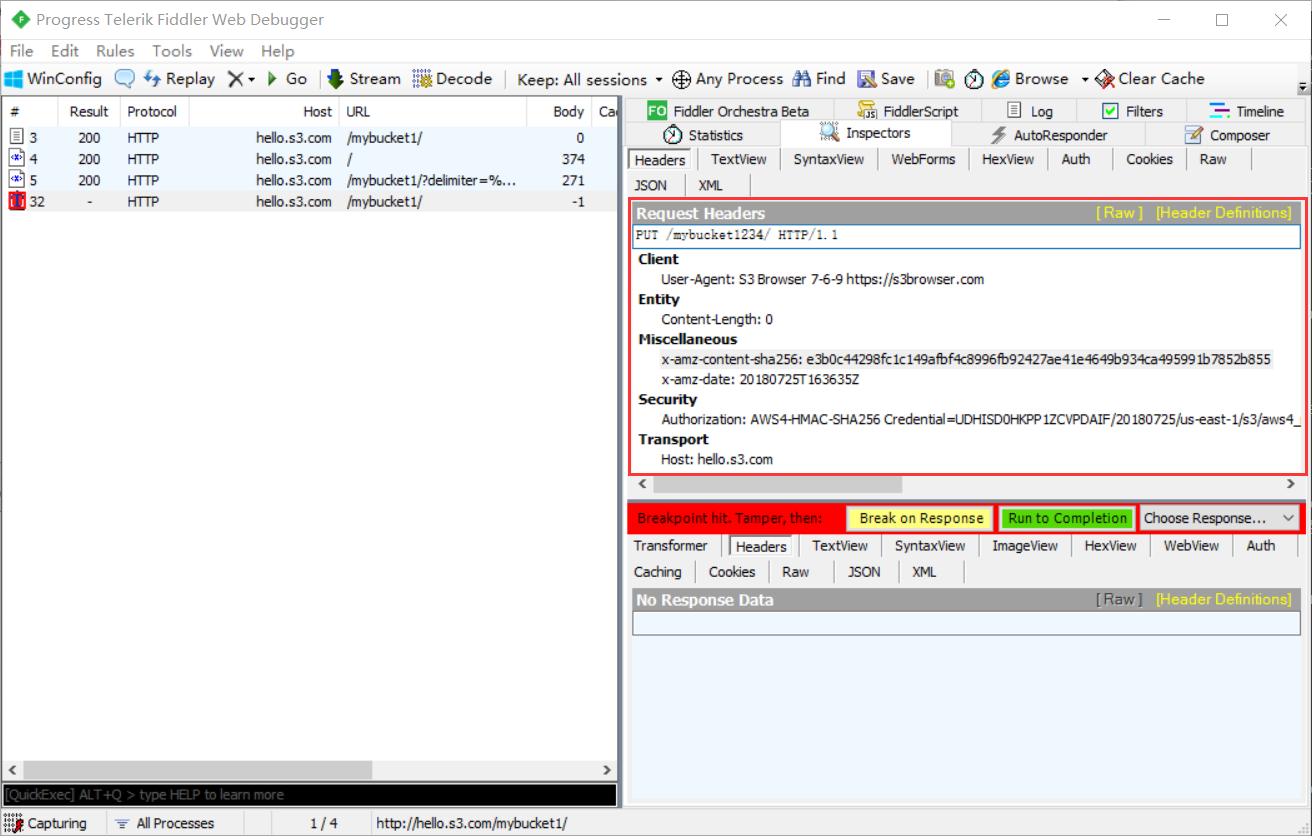
Task: Sort sessions by the Host column header
Action: (264, 111)
